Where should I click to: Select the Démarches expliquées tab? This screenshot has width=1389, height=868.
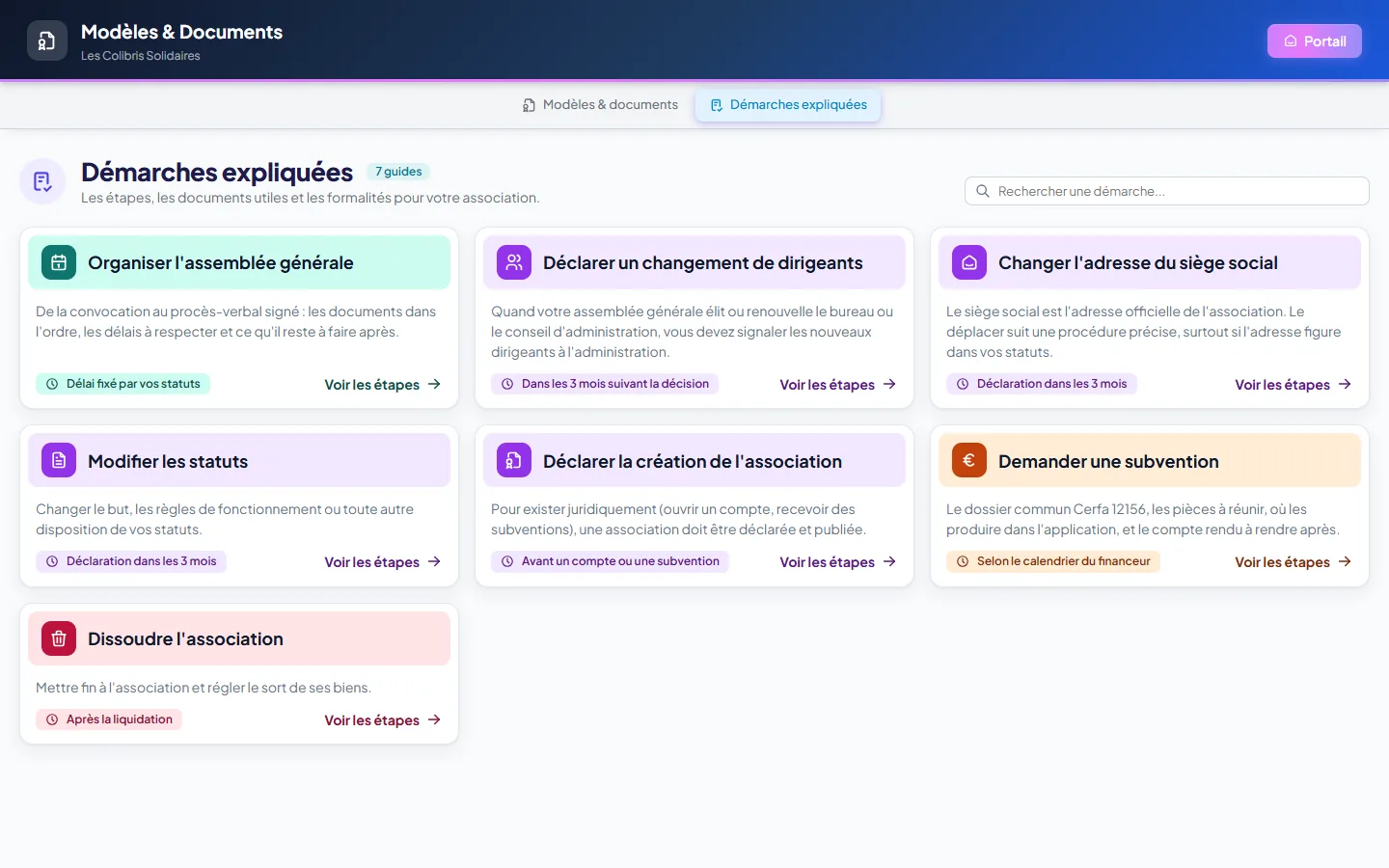(x=788, y=105)
